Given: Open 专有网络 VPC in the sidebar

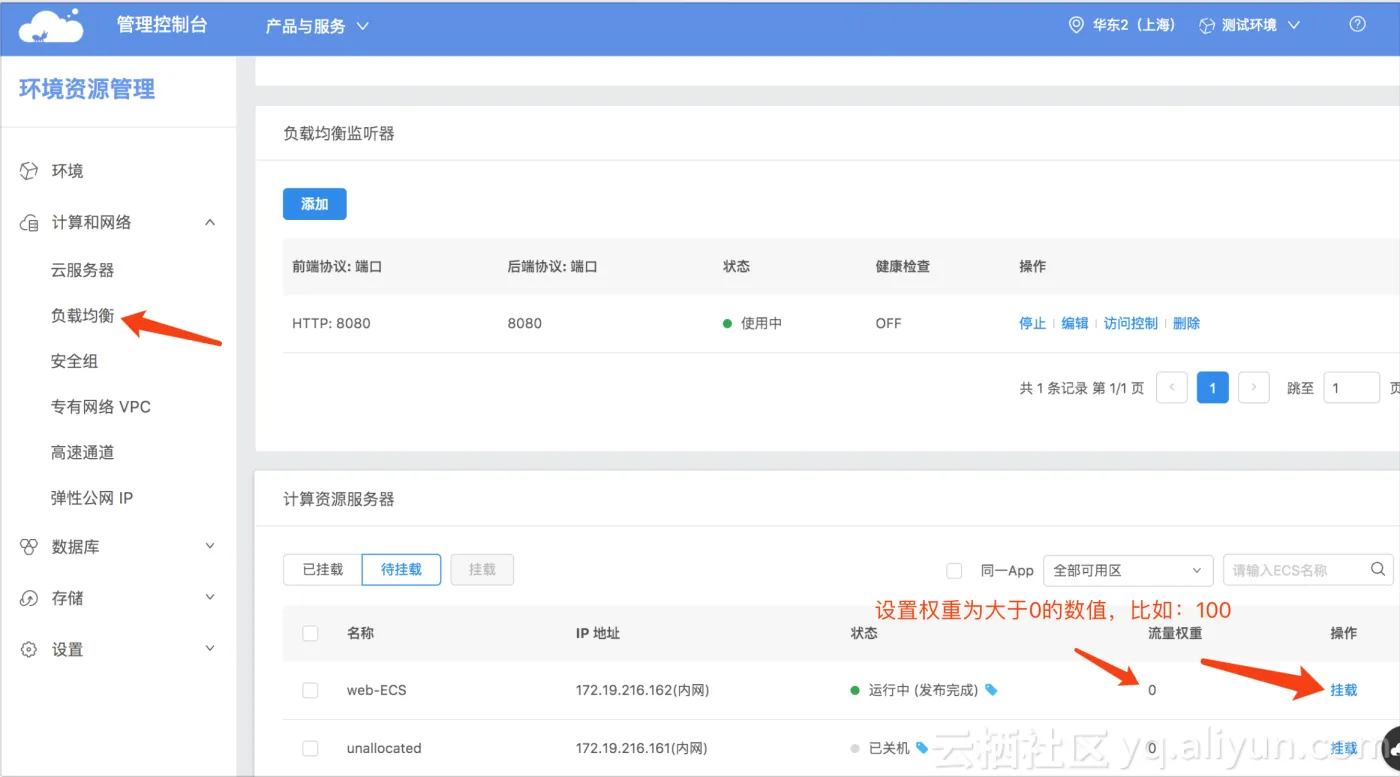Looking at the screenshot, I should [x=101, y=407].
